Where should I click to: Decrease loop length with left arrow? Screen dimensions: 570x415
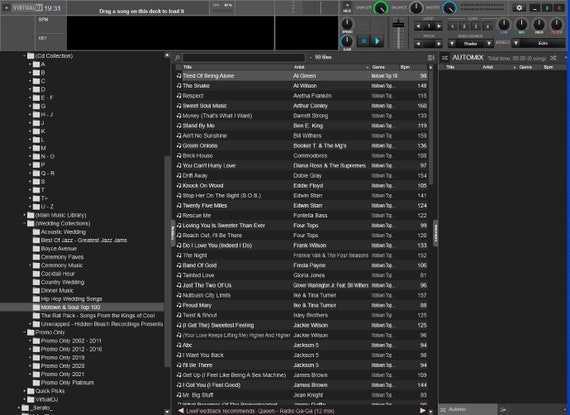418,26
